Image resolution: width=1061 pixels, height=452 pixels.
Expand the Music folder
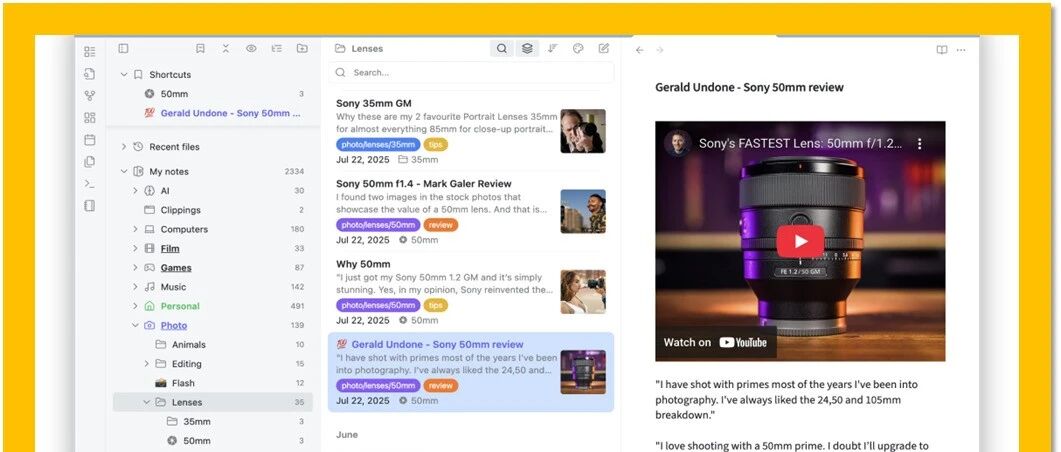[135, 287]
